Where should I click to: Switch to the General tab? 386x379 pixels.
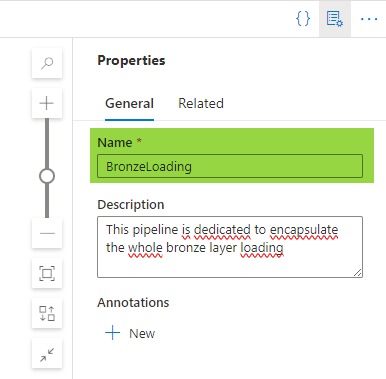tap(129, 103)
